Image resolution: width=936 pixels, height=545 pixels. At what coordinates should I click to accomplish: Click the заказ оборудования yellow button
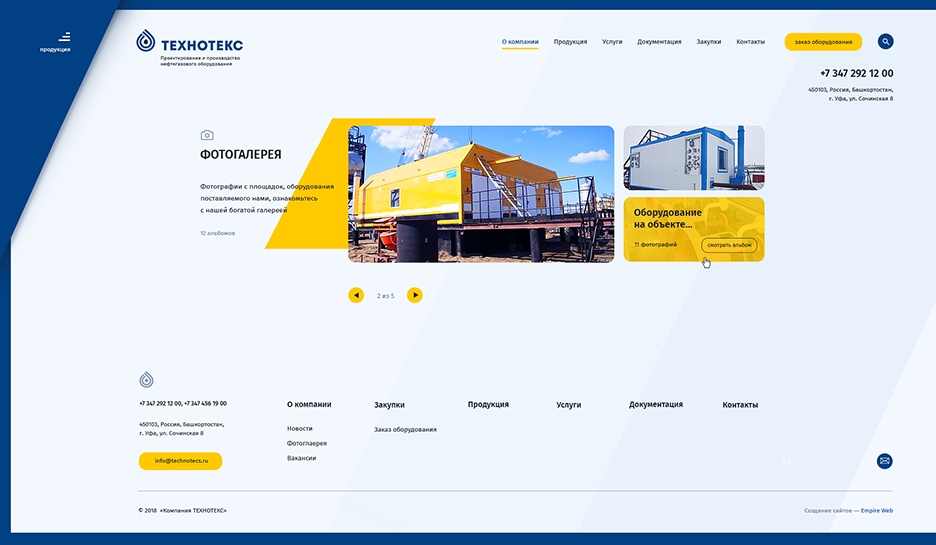tap(823, 42)
